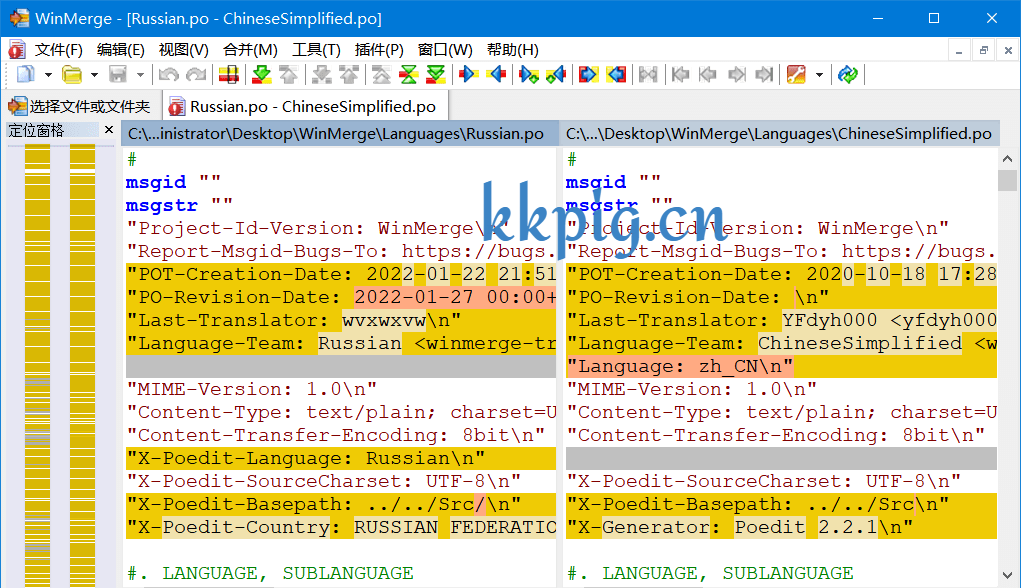Click the "X-Poedit-Language: Russian" line
Image resolution: width=1021 pixels, height=588 pixels.
(341, 458)
